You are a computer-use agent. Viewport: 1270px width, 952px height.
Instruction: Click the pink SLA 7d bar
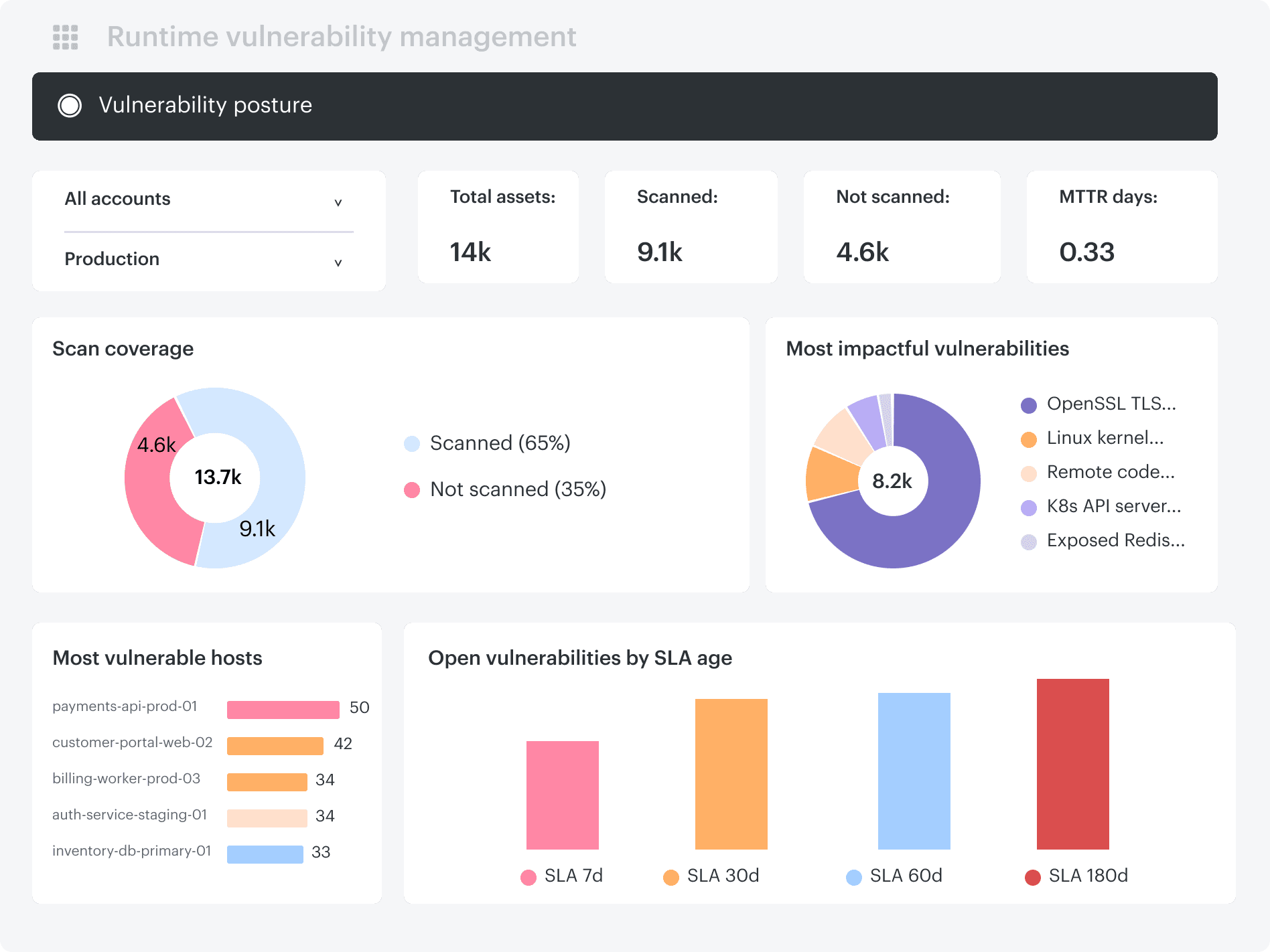coord(563,795)
